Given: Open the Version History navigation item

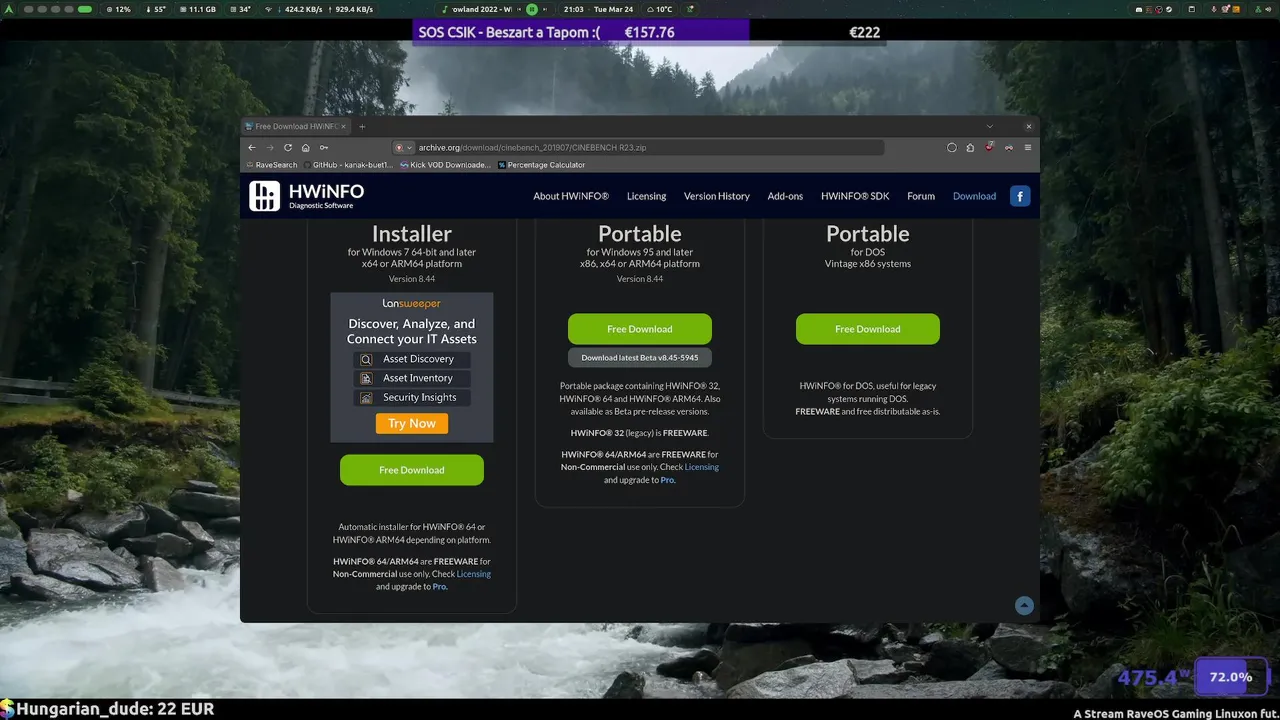Looking at the screenshot, I should tap(717, 196).
